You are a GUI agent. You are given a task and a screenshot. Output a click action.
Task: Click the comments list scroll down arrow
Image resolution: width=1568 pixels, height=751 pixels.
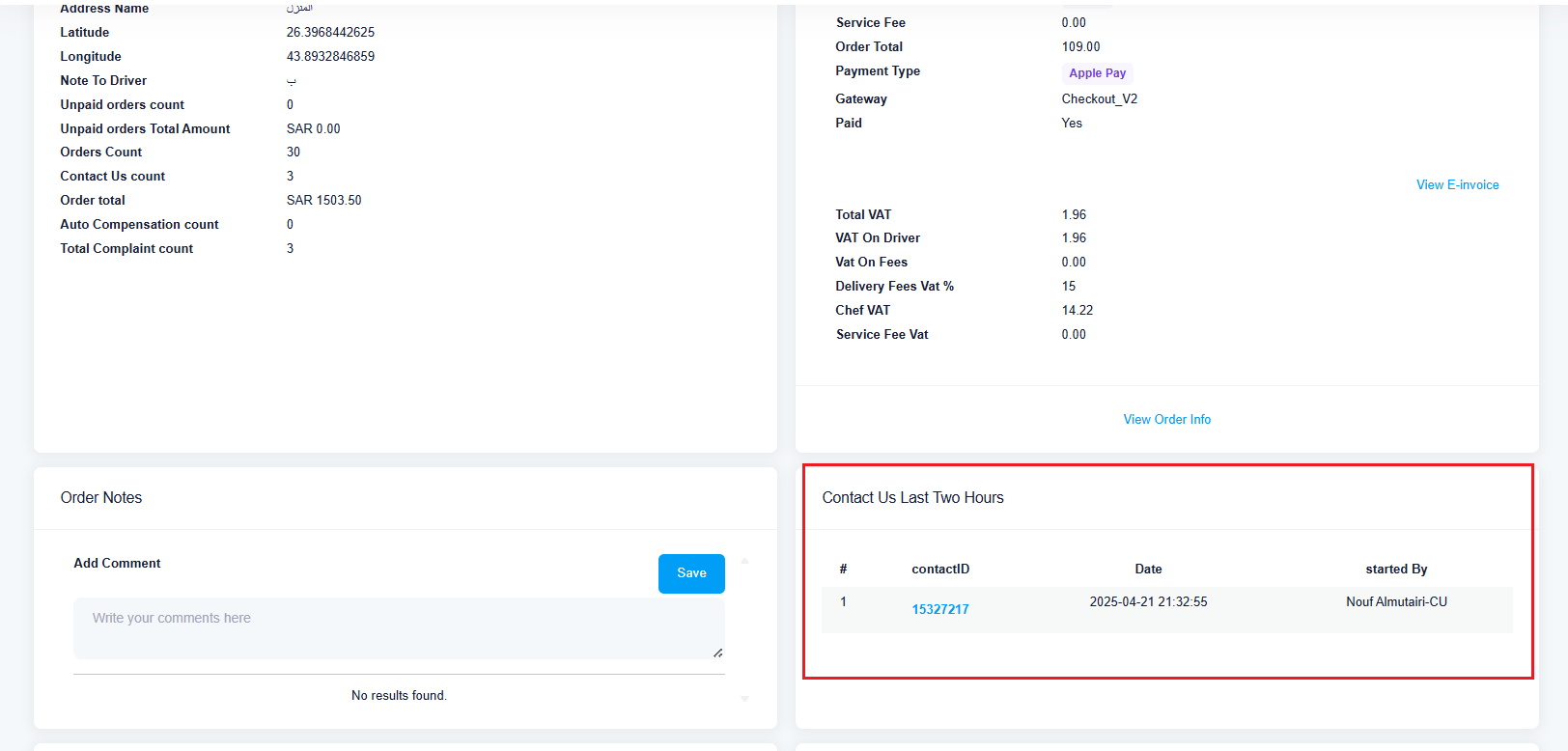click(x=744, y=698)
